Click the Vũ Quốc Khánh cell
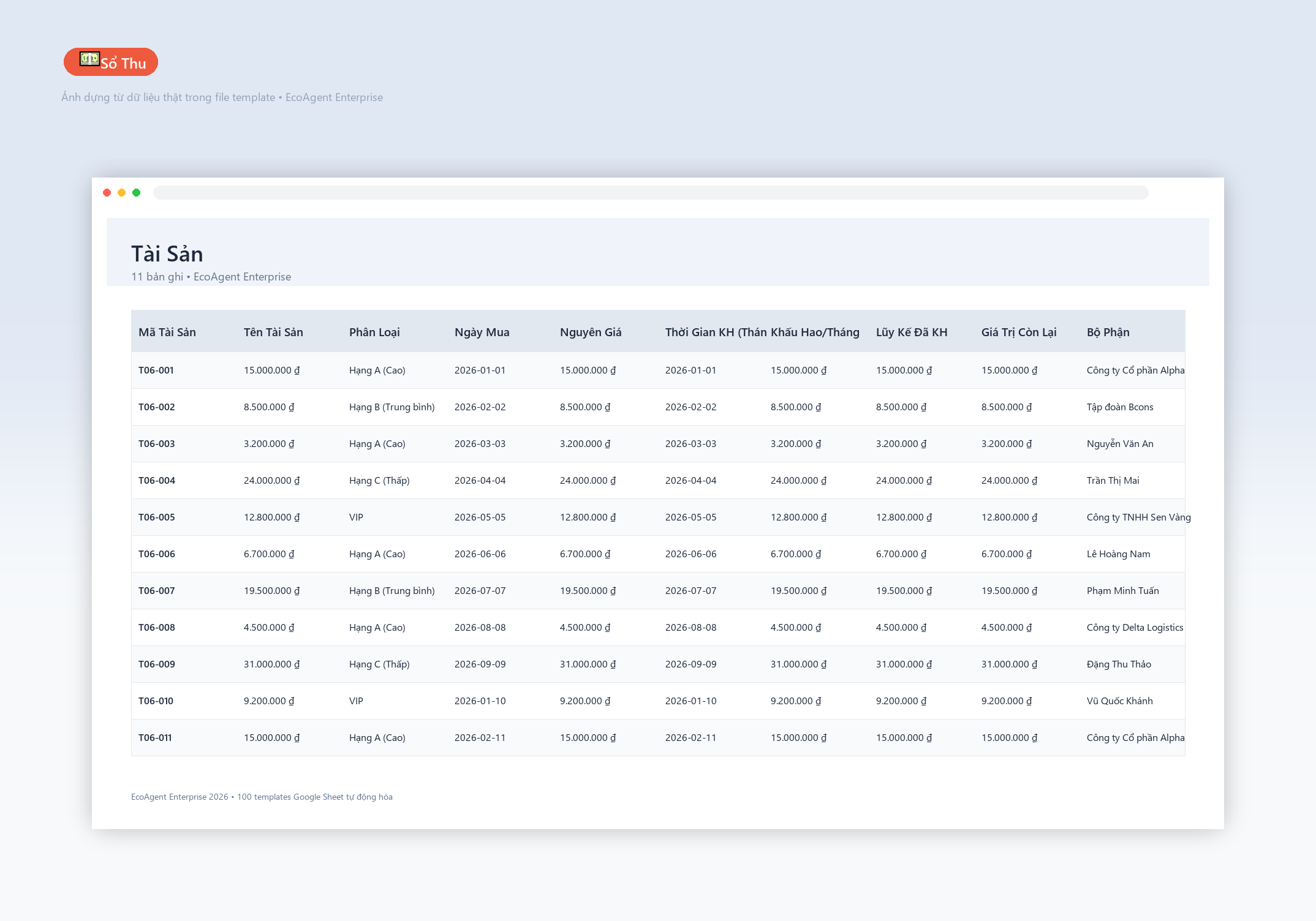This screenshot has height=921, width=1316. click(1120, 701)
